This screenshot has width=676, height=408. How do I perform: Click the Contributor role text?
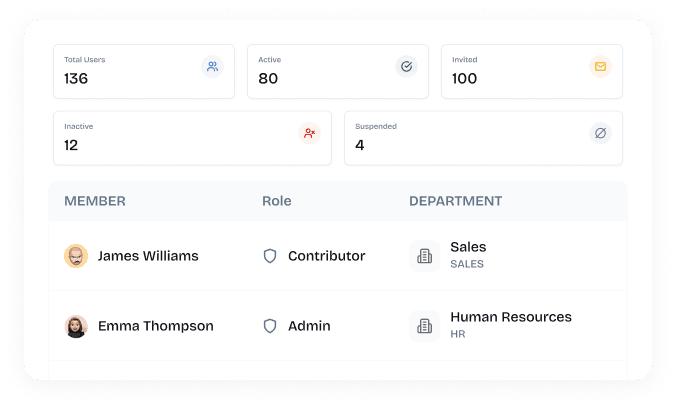coord(327,256)
